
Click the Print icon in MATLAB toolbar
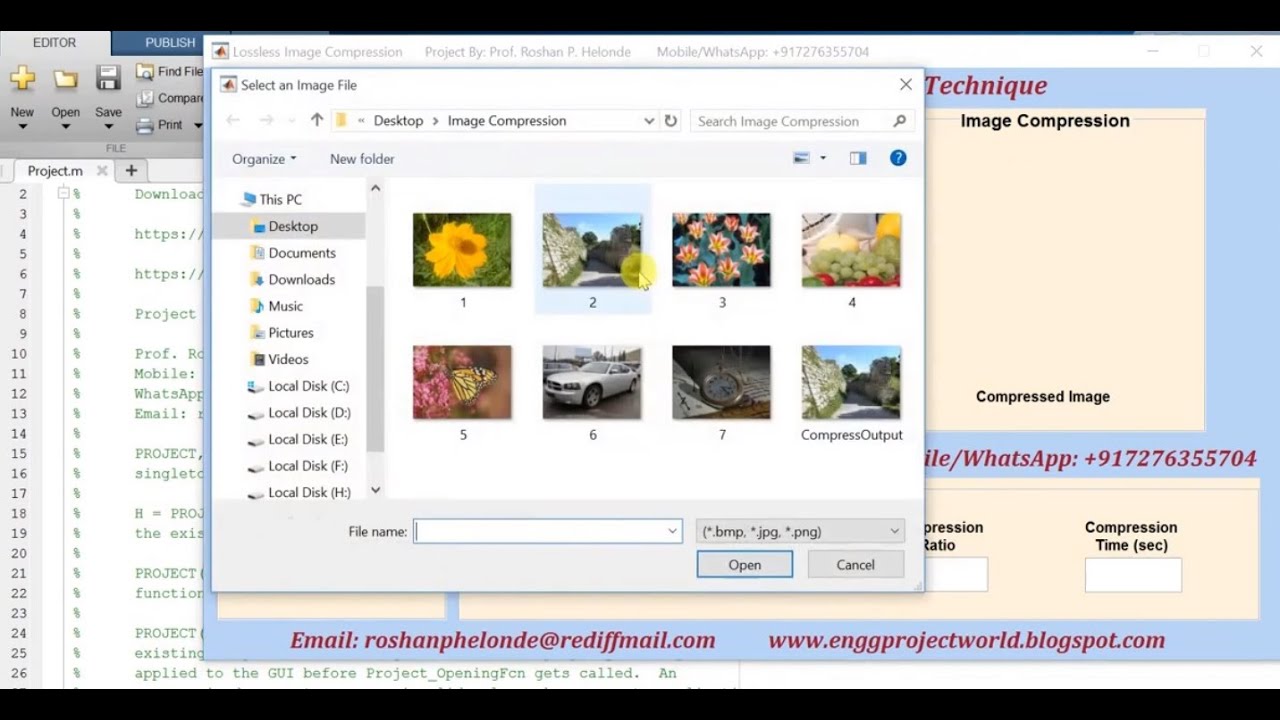[x=145, y=125]
